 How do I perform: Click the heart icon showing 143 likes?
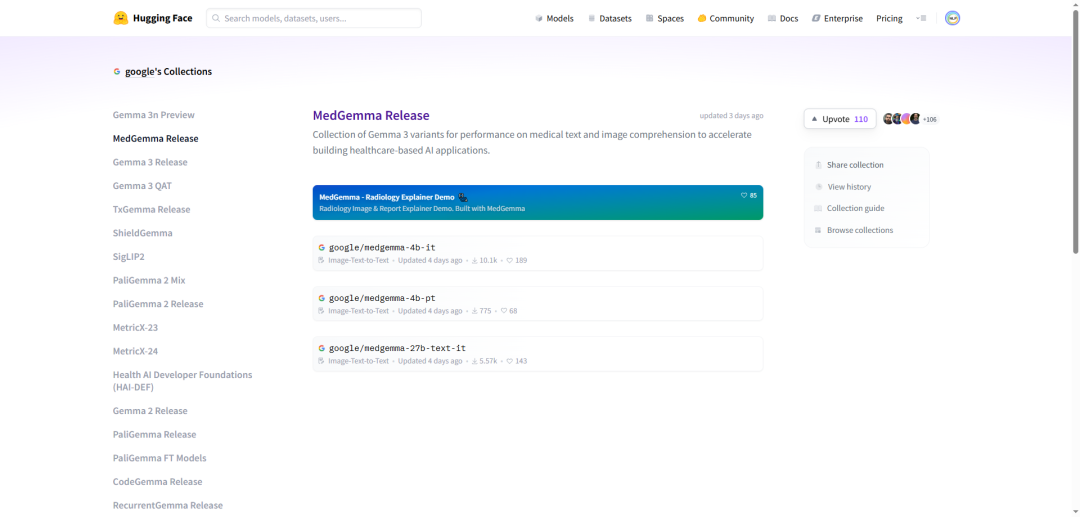click(x=510, y=361)
